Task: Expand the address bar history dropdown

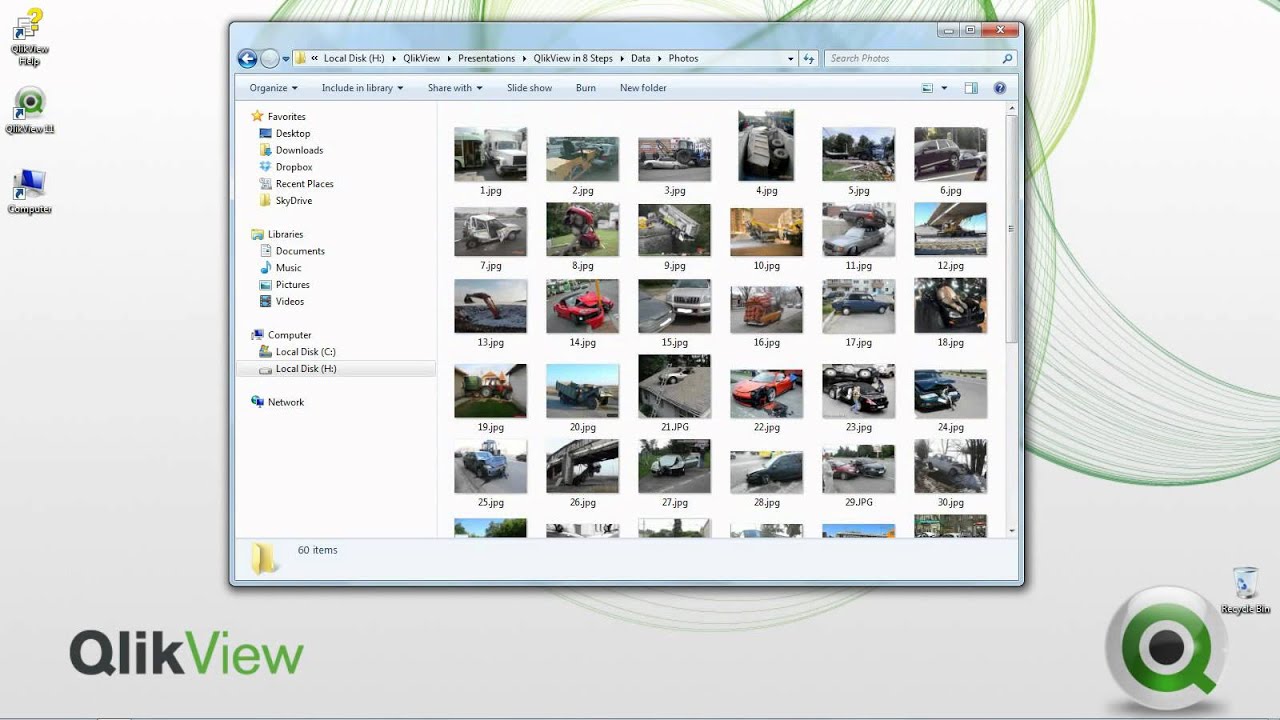Action: coord(791,58)
